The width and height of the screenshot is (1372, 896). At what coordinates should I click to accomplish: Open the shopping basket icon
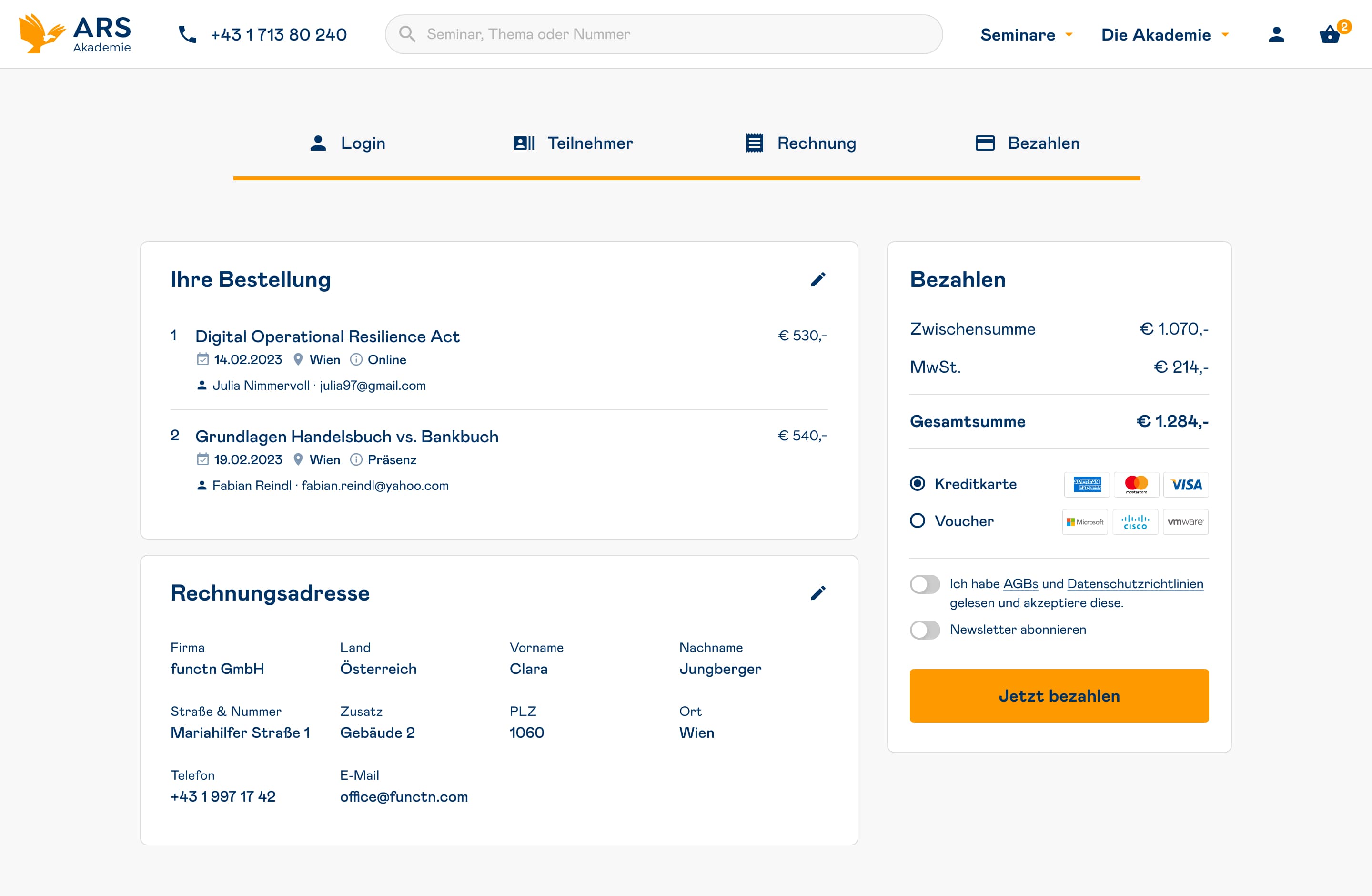tap(1330, 35)
